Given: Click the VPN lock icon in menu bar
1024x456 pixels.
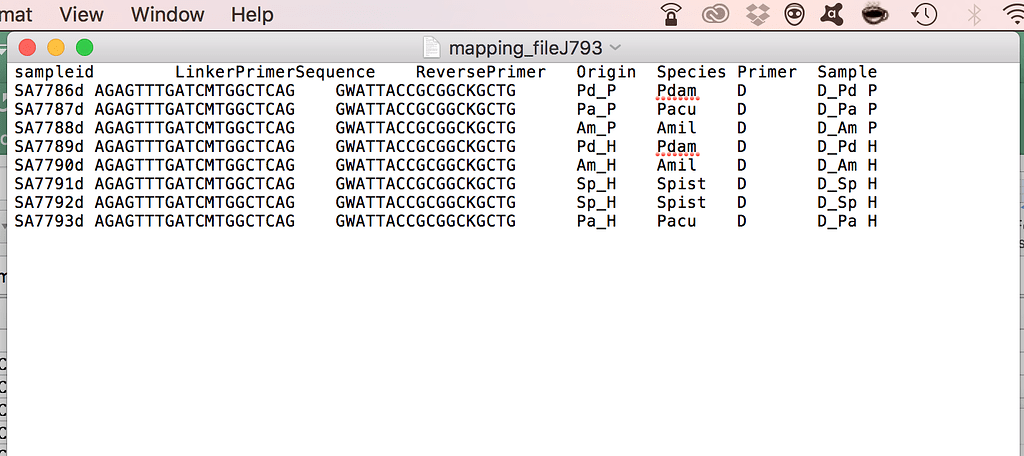Looking at the screenshot, I should point(672,14).
